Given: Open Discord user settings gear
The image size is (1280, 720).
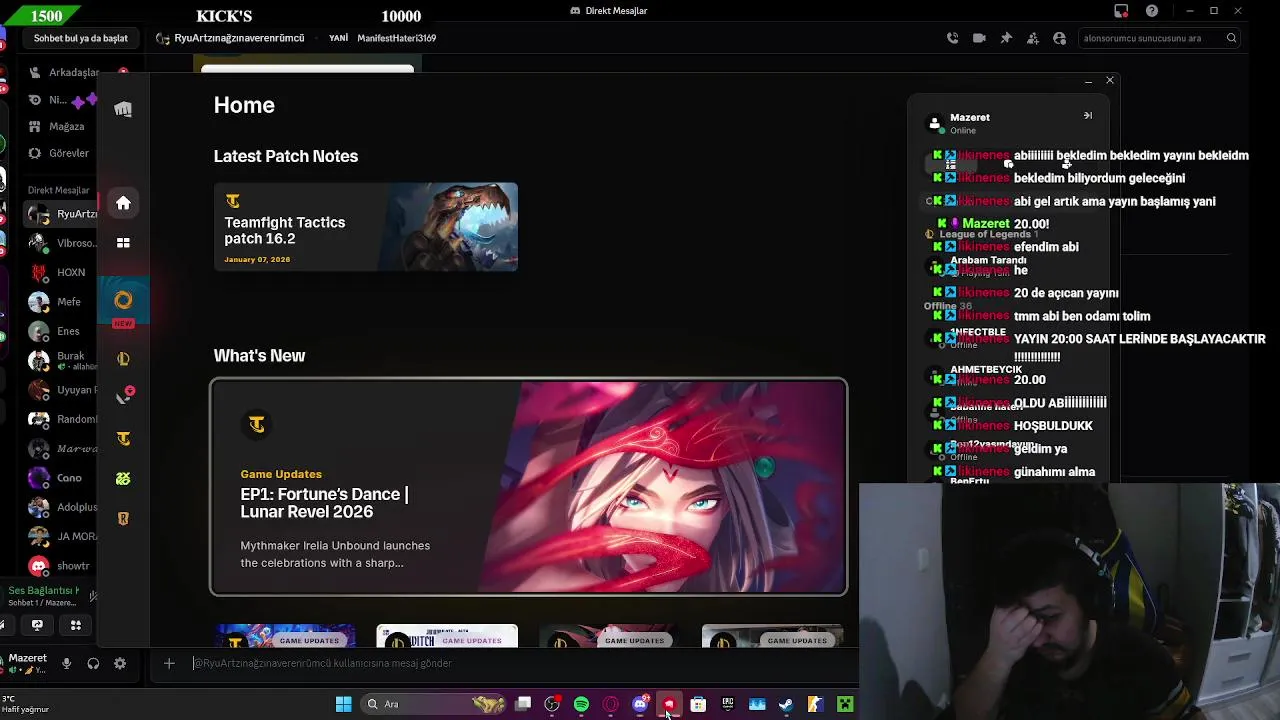Looking at the screenshot, I should (x=120, y=663).
